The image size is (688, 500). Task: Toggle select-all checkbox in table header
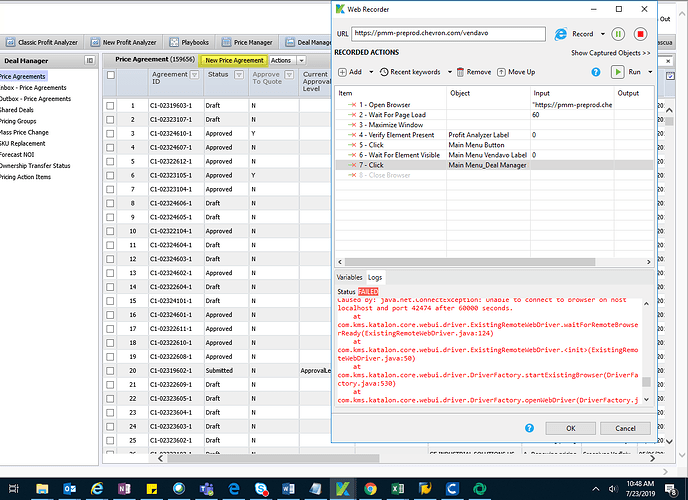click(111, 75)
